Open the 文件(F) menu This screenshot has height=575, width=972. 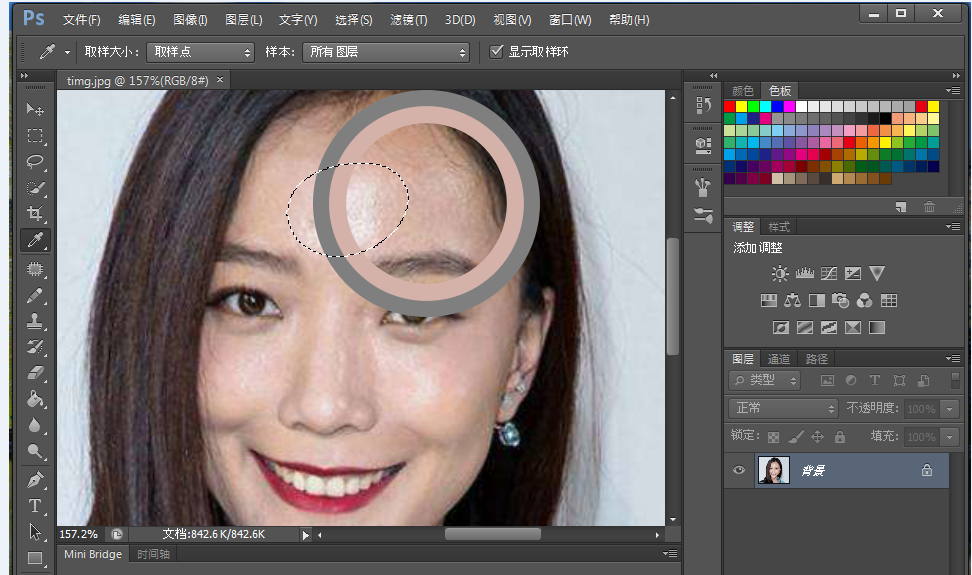81,20
